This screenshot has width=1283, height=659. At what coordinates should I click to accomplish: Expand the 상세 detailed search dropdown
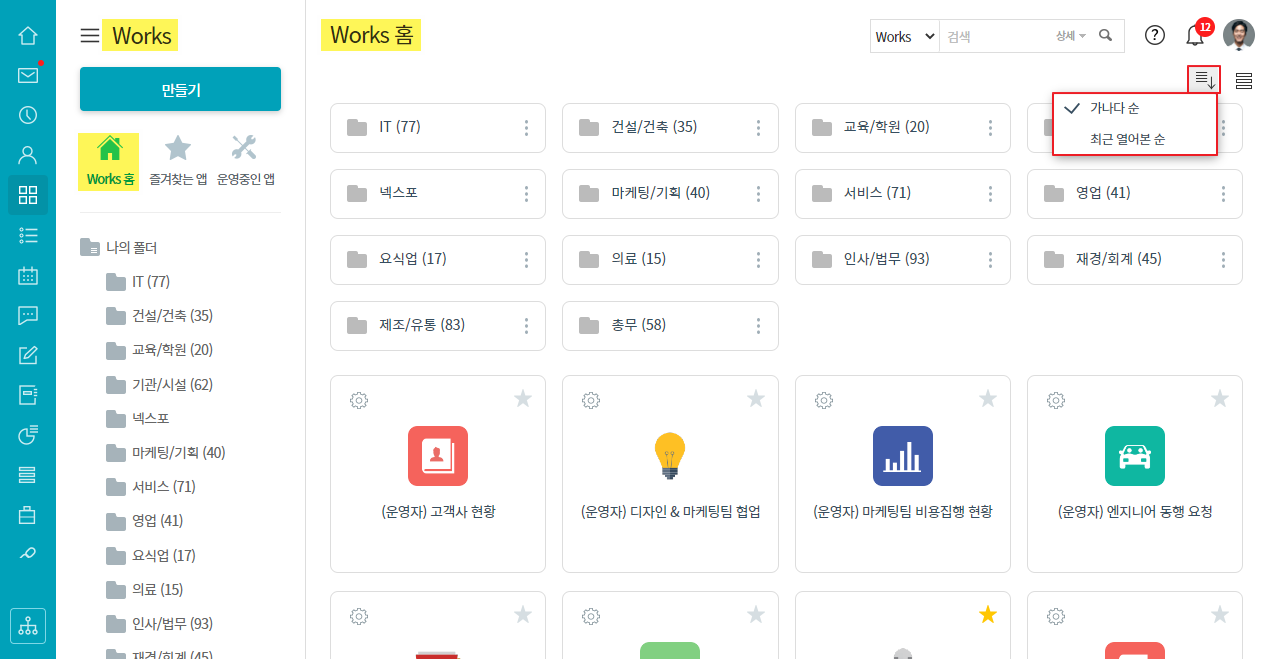pyautogui.click(x=1070, y=36)
